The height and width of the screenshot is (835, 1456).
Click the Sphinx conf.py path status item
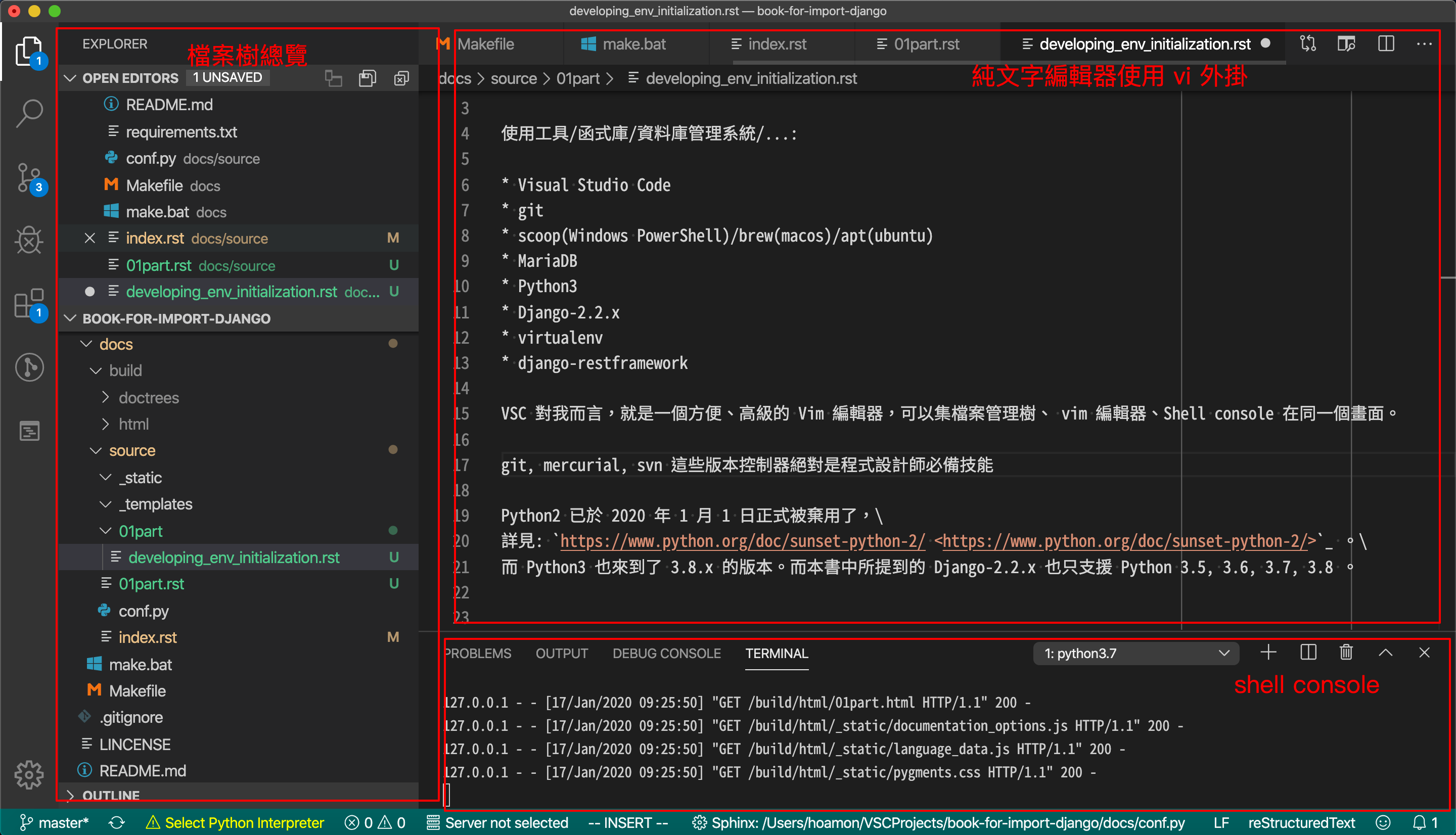(x=938, y=822)
